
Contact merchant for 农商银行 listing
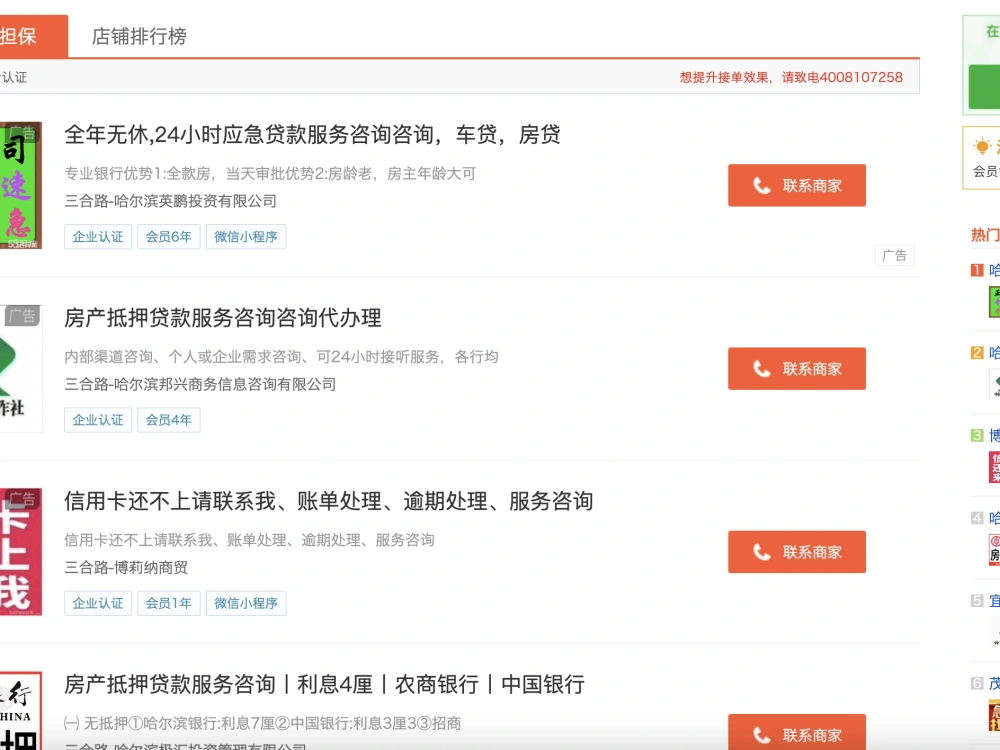tap(797, 732)
